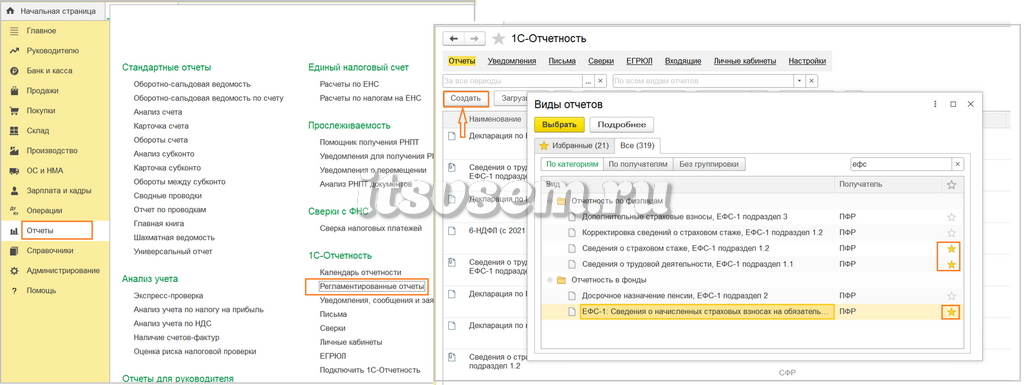Add 1С-Отчетность window to favorites star
Image resolution: width=1024 pixels, height=385 pixels.
[x=498, y=38]
